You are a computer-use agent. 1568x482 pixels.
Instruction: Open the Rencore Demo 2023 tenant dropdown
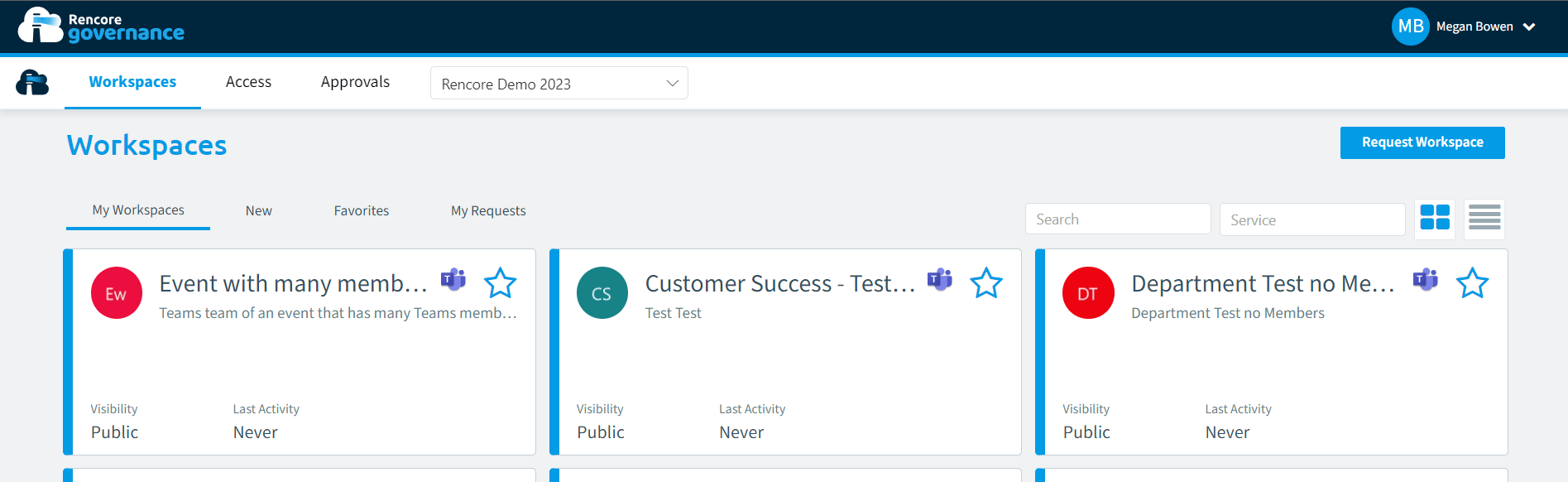point(559,84)
